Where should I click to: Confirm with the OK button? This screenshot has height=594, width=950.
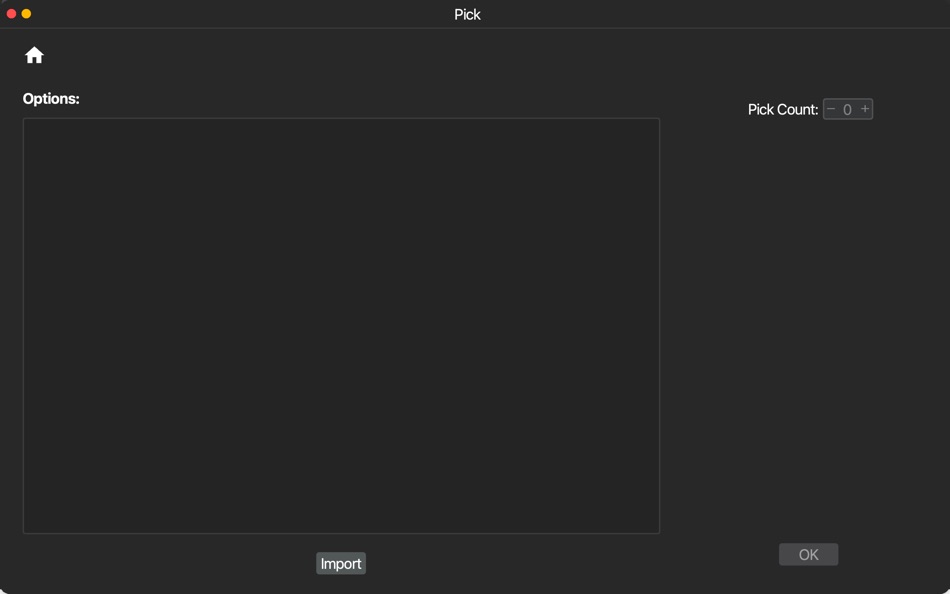(x=808, y=555)
